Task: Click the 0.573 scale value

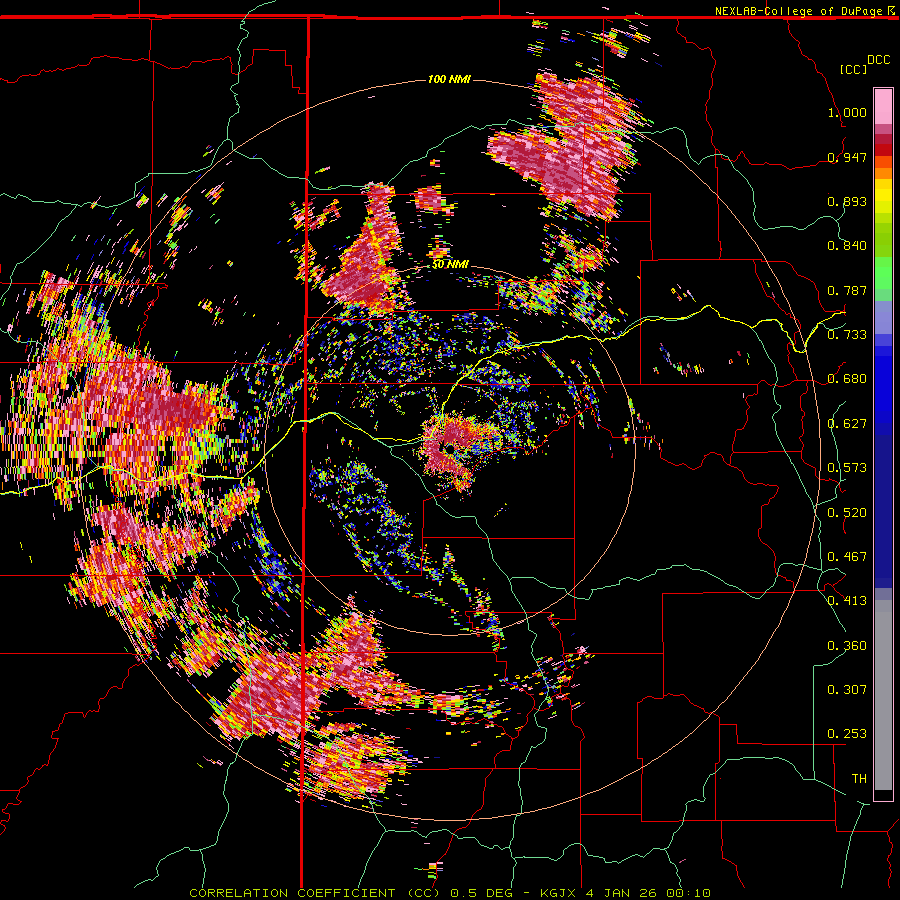Action: [x=847, y=468]
